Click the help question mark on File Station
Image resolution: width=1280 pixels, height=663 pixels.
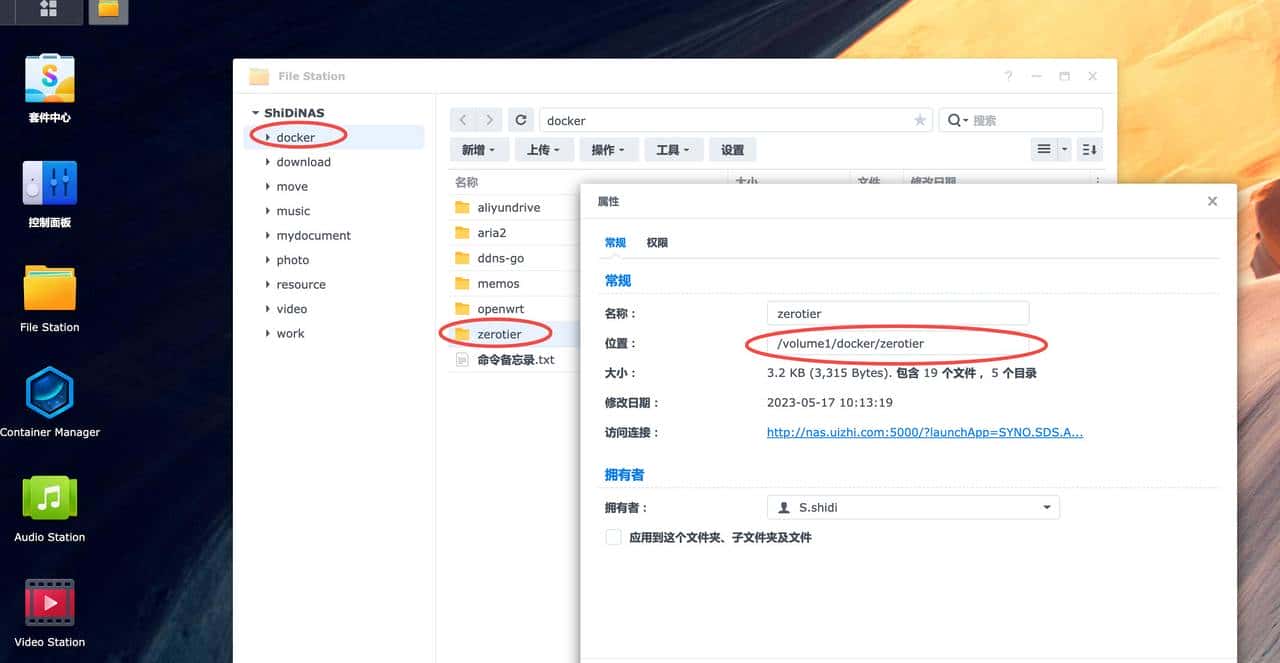[1007, 76]
